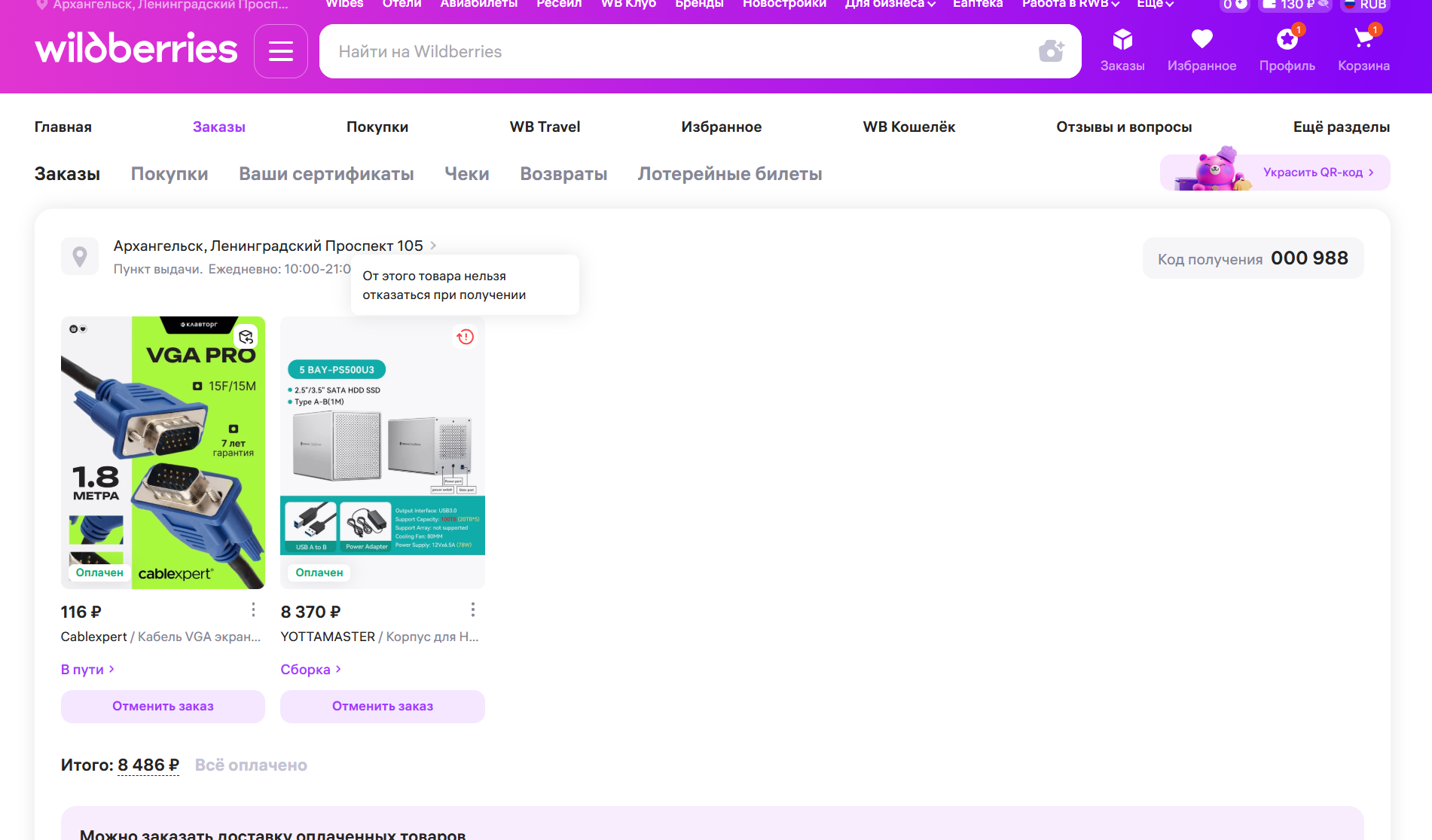Open the Wildberries logo home page
The width and height of the screenshot is (1432, 840).
click(x=136, y=49)
